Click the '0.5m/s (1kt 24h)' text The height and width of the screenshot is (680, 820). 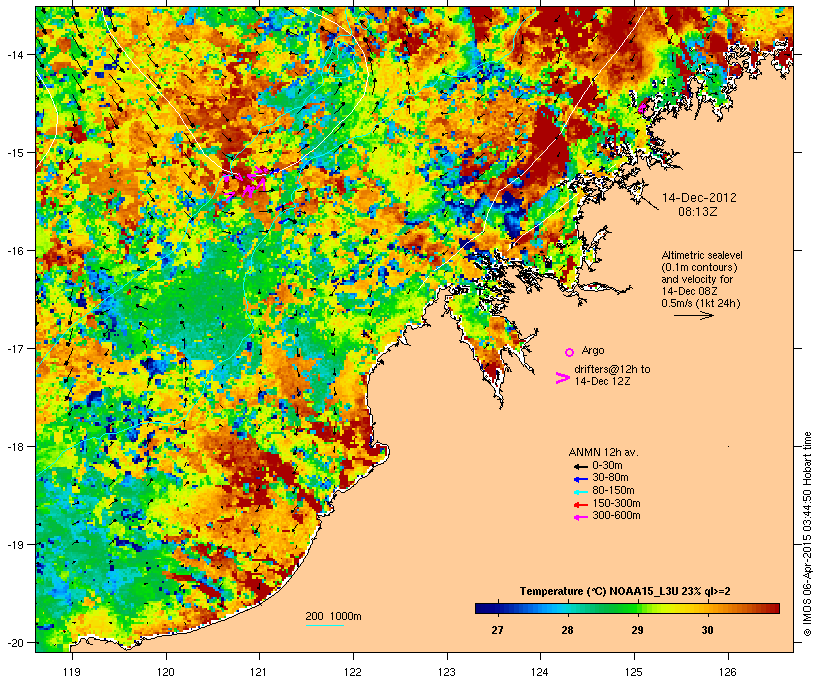coord(701,303)
